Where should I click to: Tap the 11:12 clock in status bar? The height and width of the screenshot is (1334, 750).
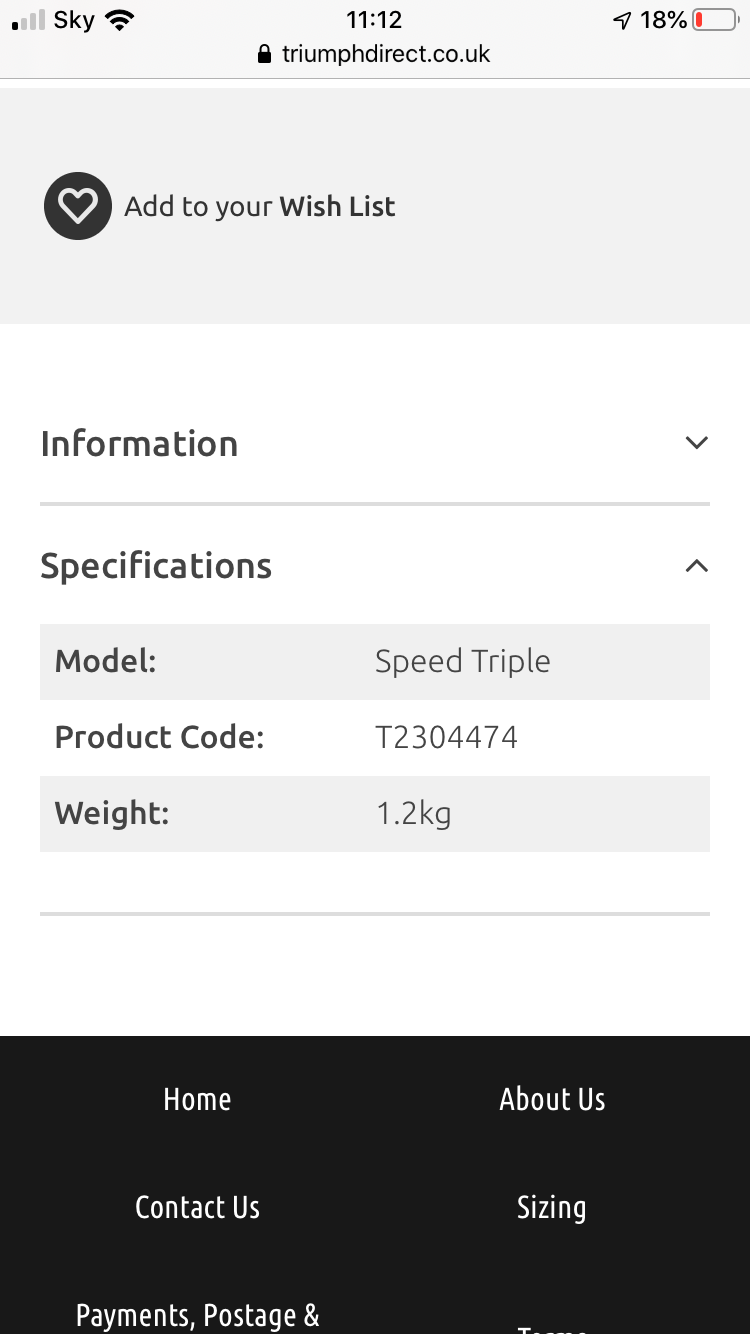coord(374,20)
